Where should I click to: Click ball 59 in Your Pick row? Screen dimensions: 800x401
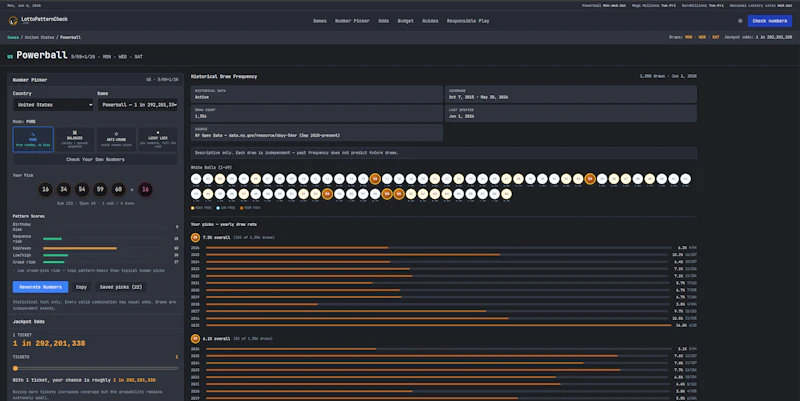tap(101, 189)
